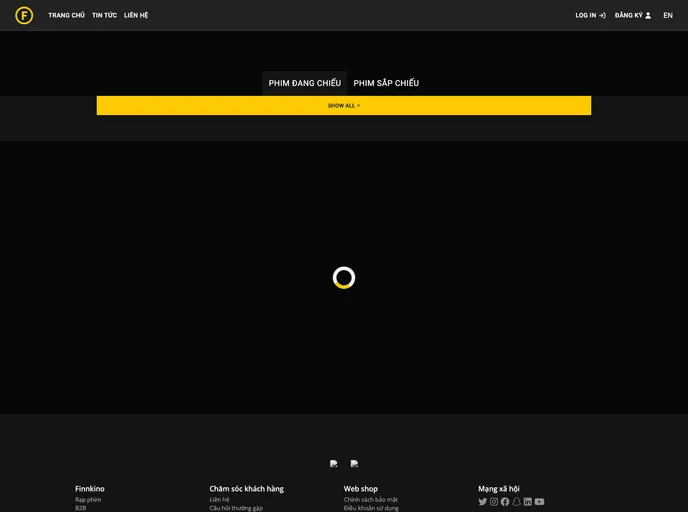Image resolution: width=688 pixels, height=512 pixels.
Task: Click the yellow Show All button
Action: [x=344, y=106]
